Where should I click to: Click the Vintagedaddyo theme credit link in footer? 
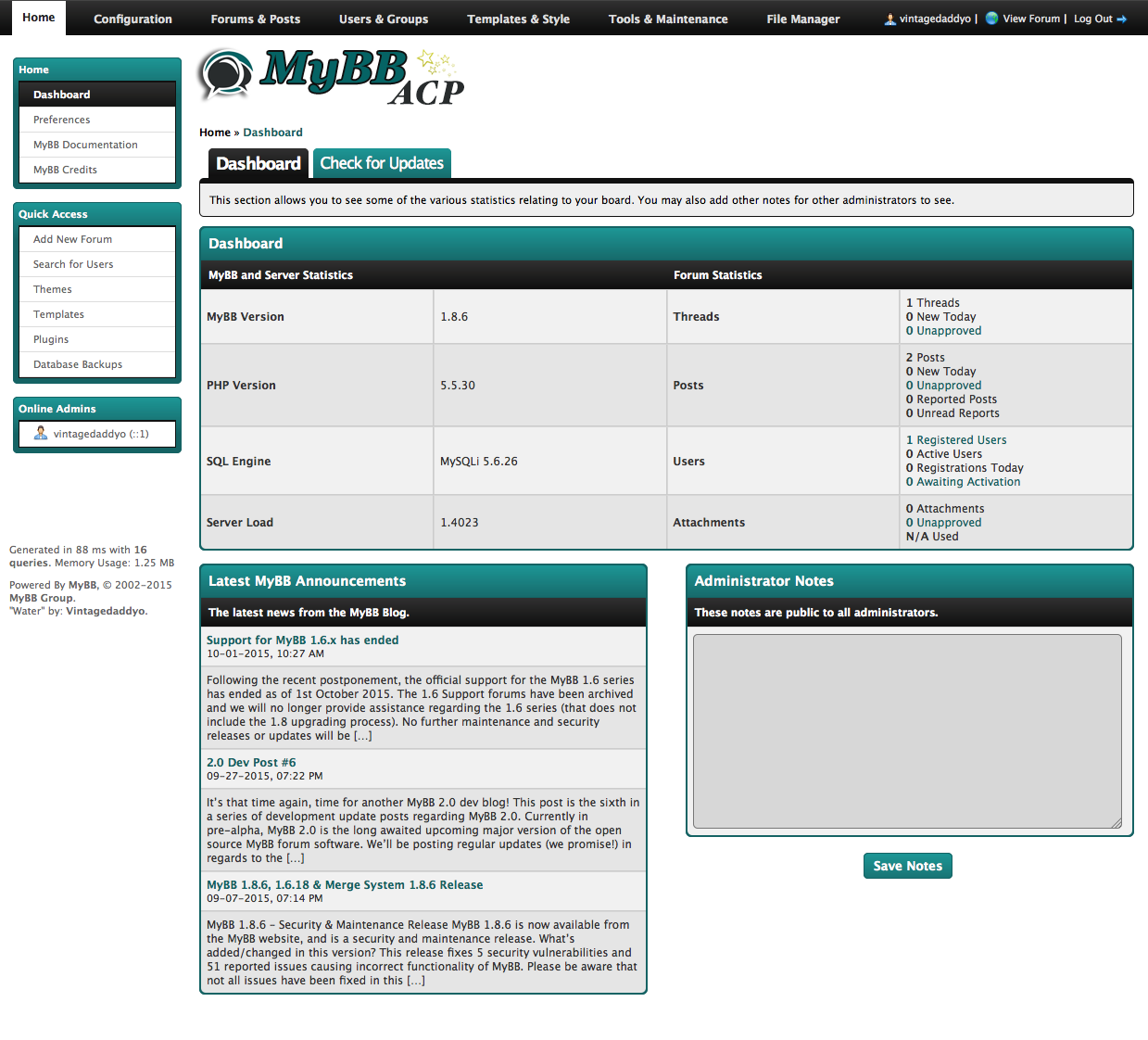pyautogui.click(x=106, y=611)
